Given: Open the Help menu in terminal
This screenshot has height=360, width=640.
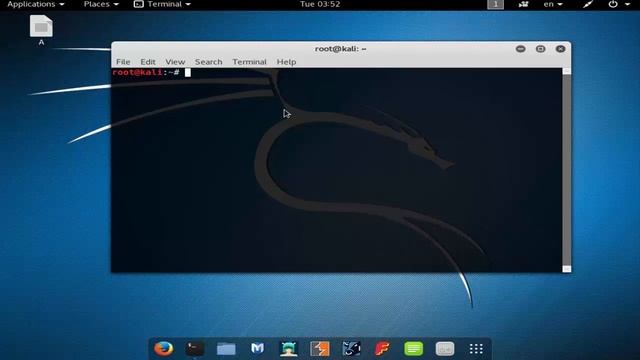Looking at the screenshot, I should point(286,62).
